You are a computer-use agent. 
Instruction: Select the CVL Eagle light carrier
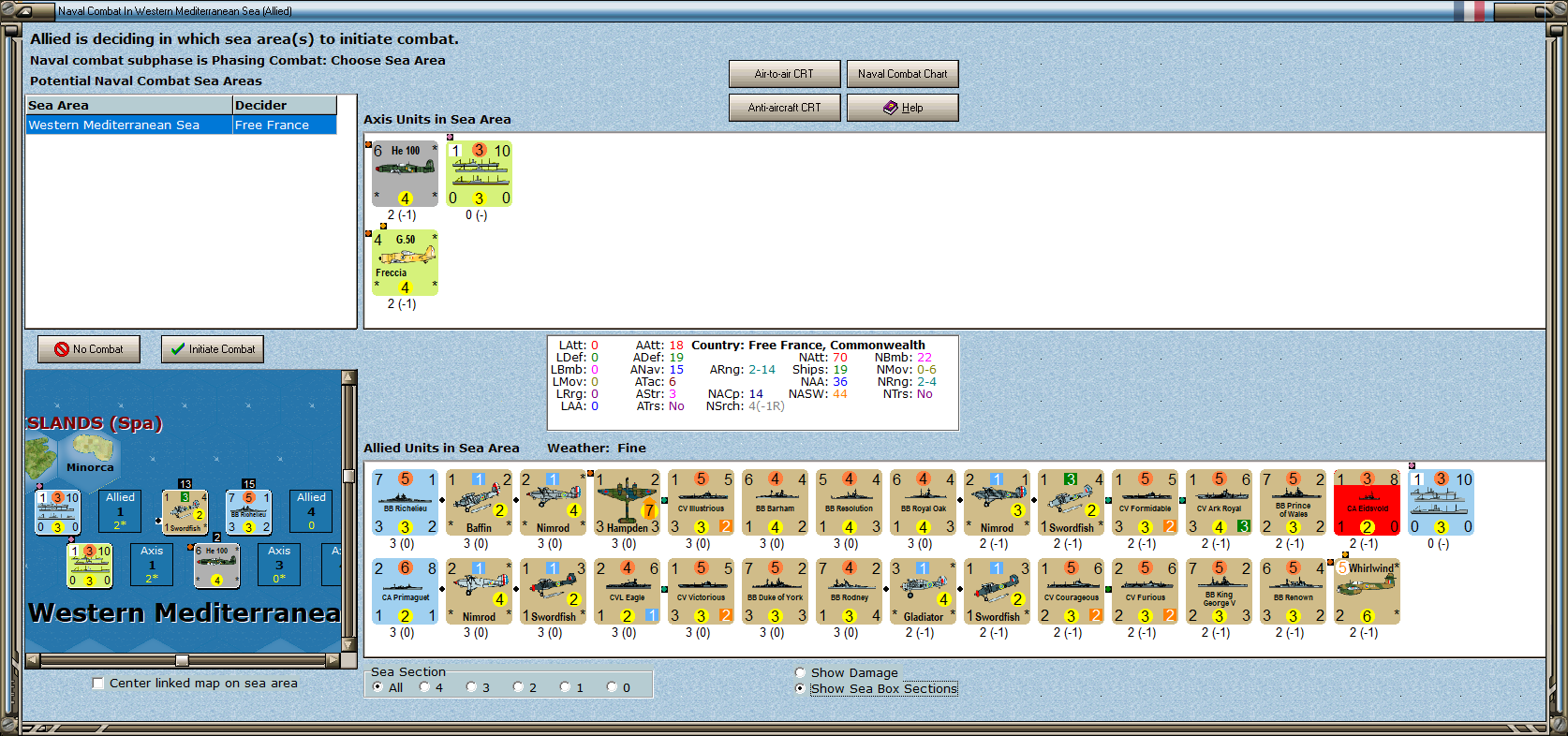tap(627, 592)
